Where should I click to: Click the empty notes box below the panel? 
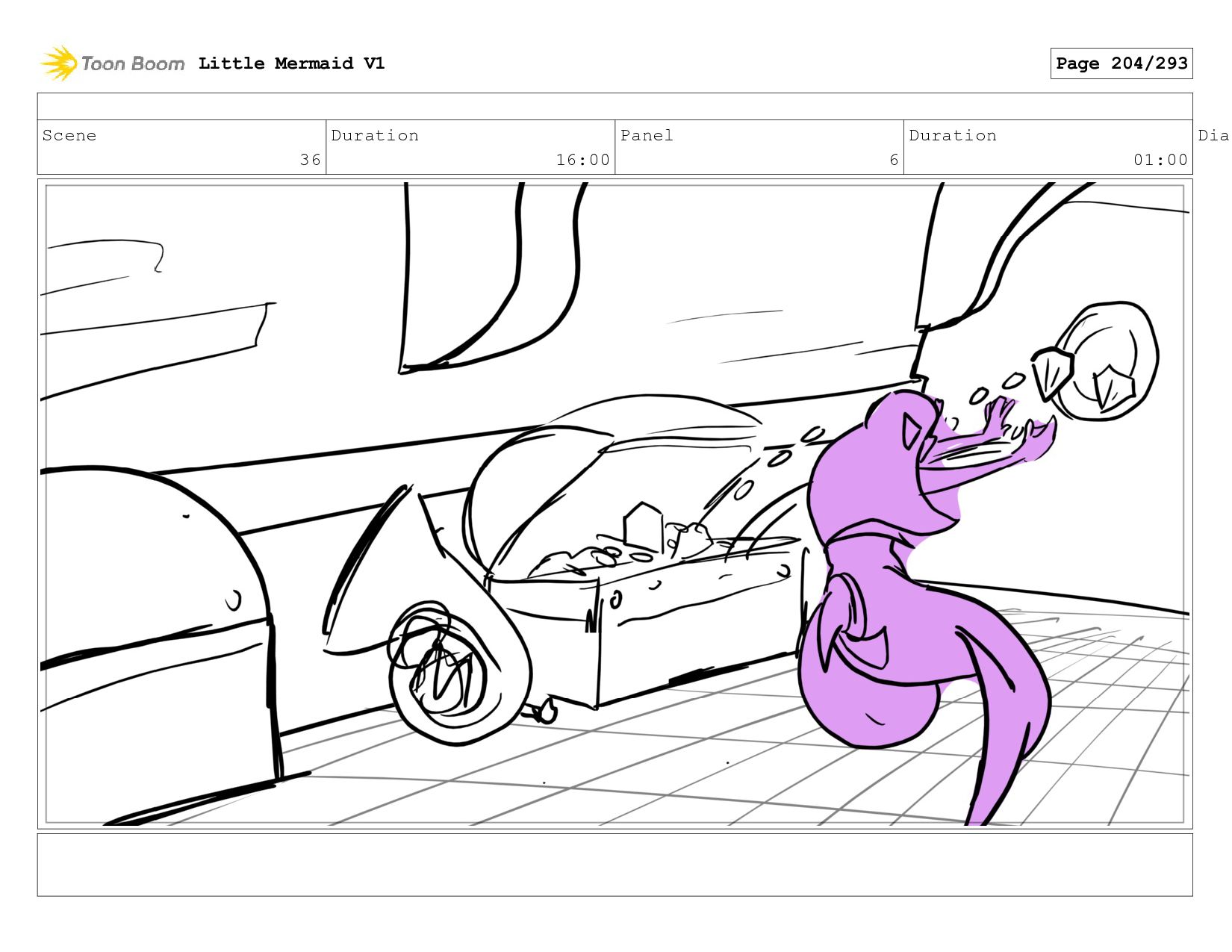(615, 865)
